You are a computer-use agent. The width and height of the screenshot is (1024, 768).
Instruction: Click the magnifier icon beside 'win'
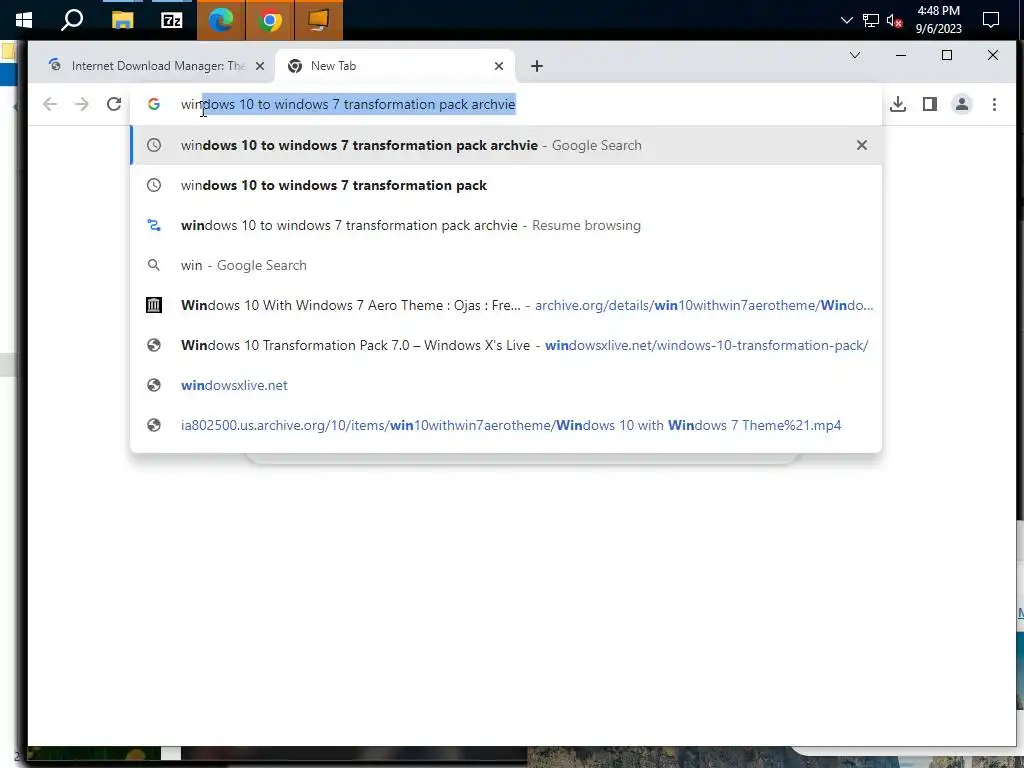click(153, 265)
